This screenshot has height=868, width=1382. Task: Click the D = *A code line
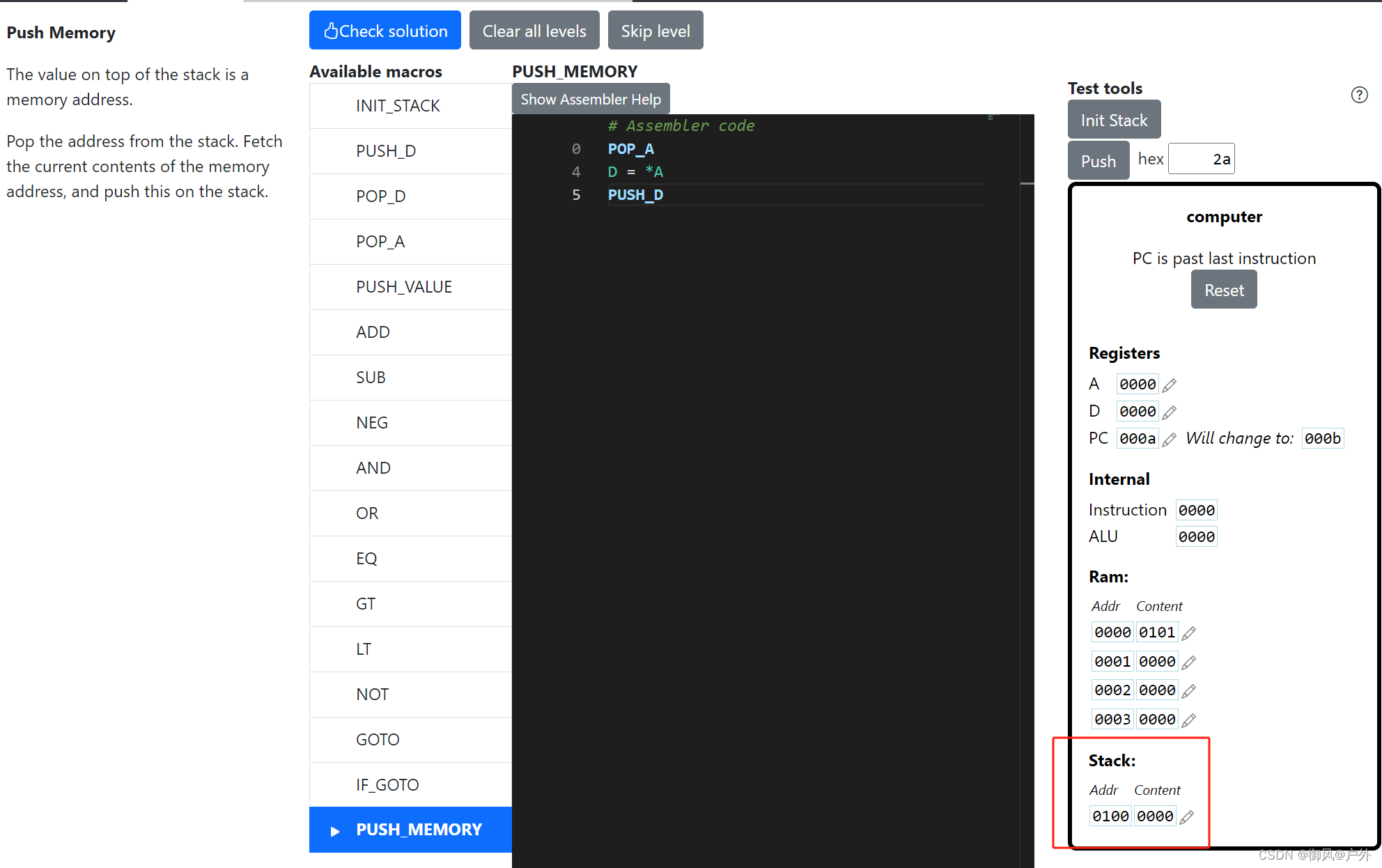point(635,172)
